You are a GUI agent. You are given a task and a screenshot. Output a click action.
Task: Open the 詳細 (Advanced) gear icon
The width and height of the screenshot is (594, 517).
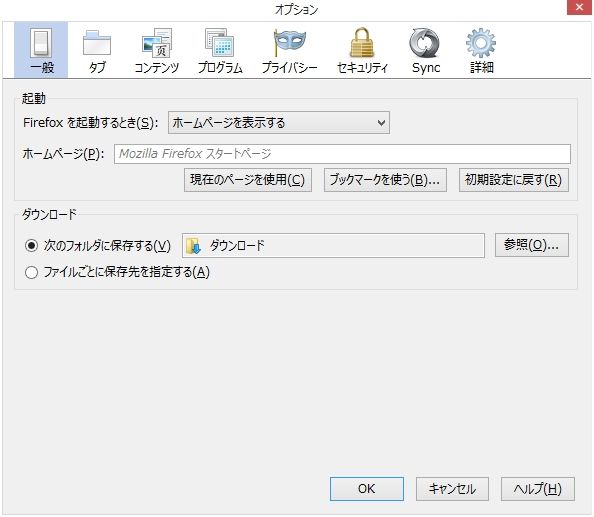click(x=481, y=43)
